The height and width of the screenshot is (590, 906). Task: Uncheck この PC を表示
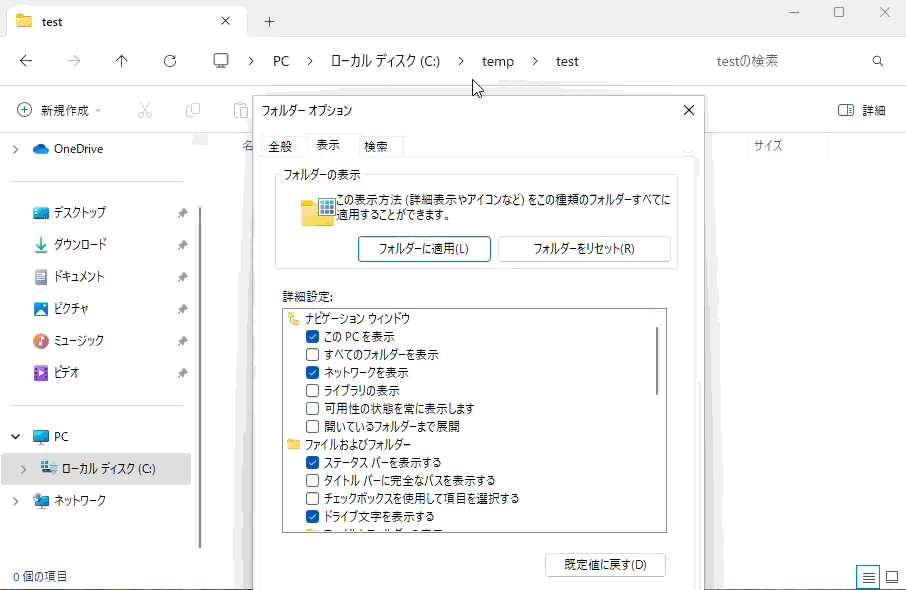[313, 336]
